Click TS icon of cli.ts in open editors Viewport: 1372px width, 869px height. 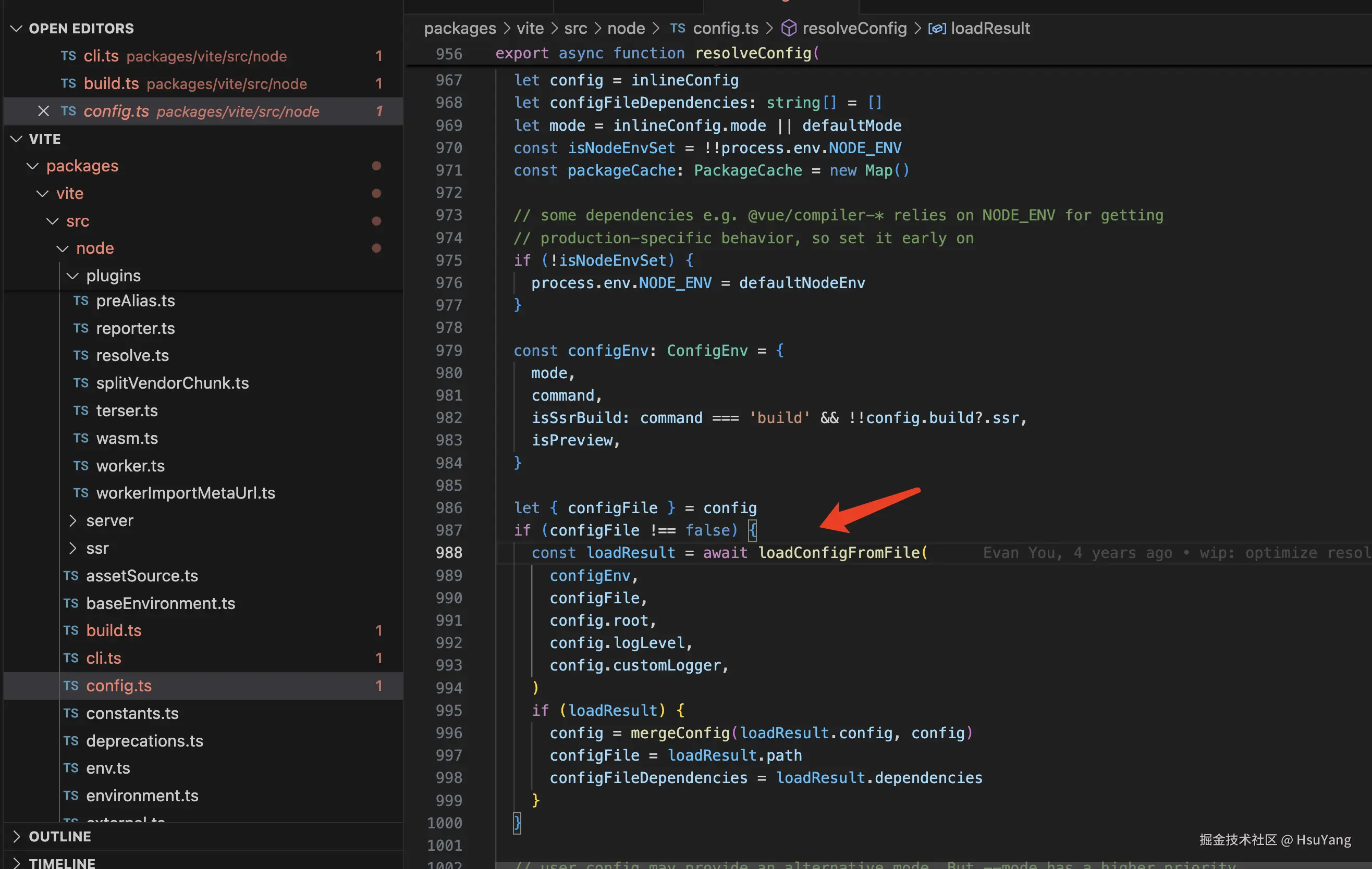[68, 56]
